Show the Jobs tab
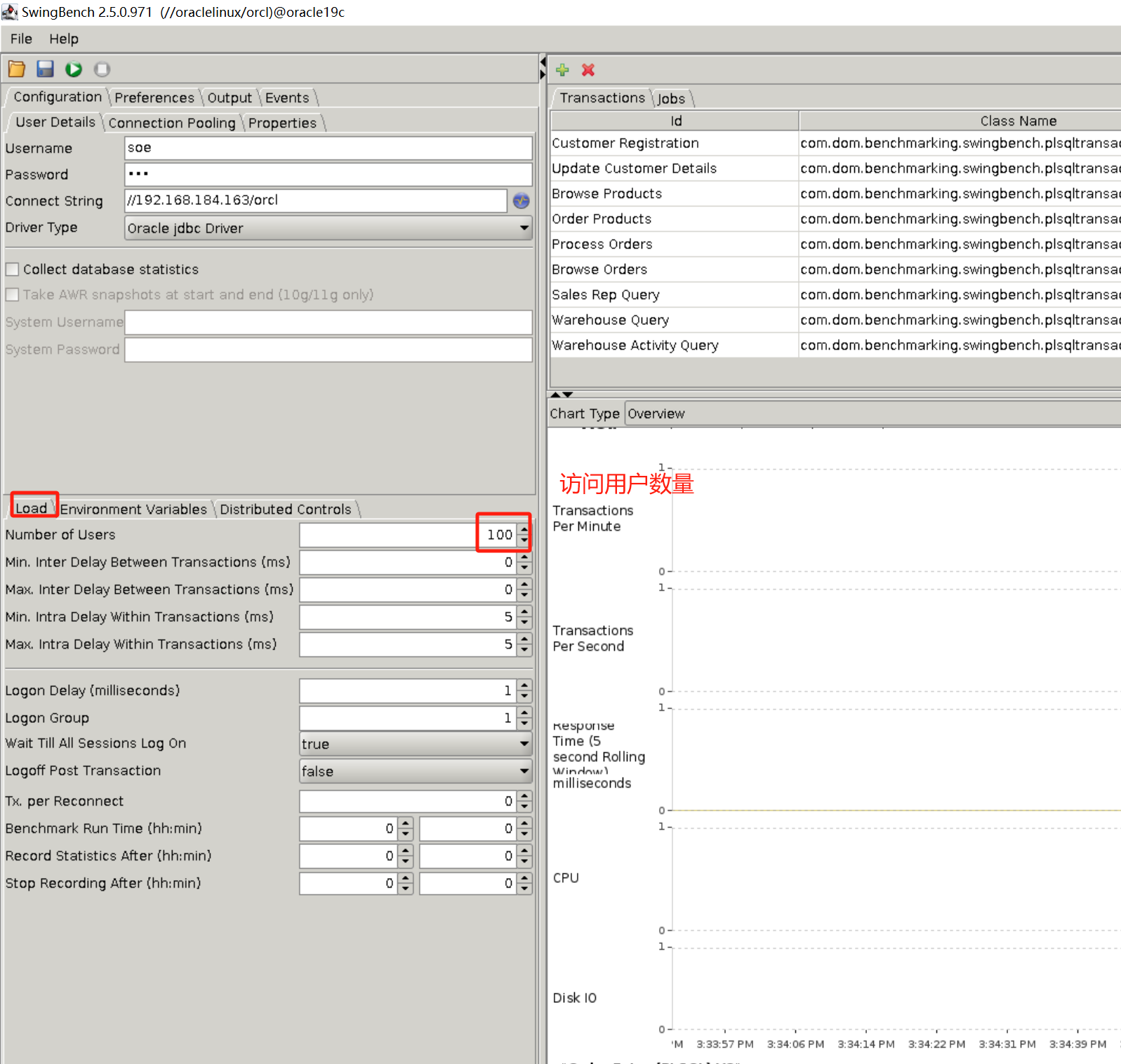 click(x=671, y=98)
